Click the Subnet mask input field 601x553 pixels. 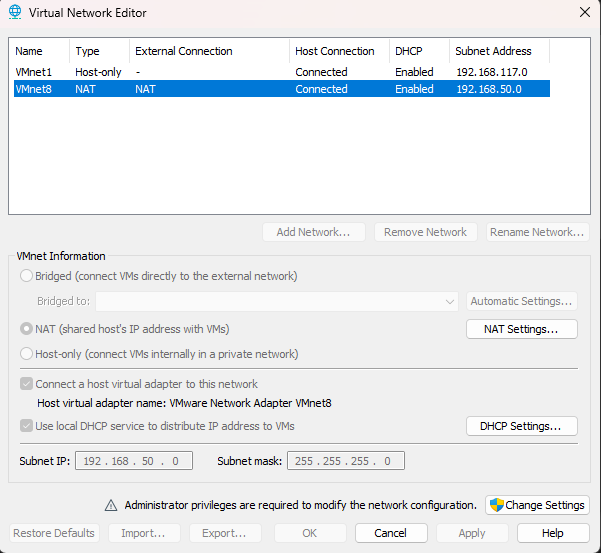[x=346, y=461]
